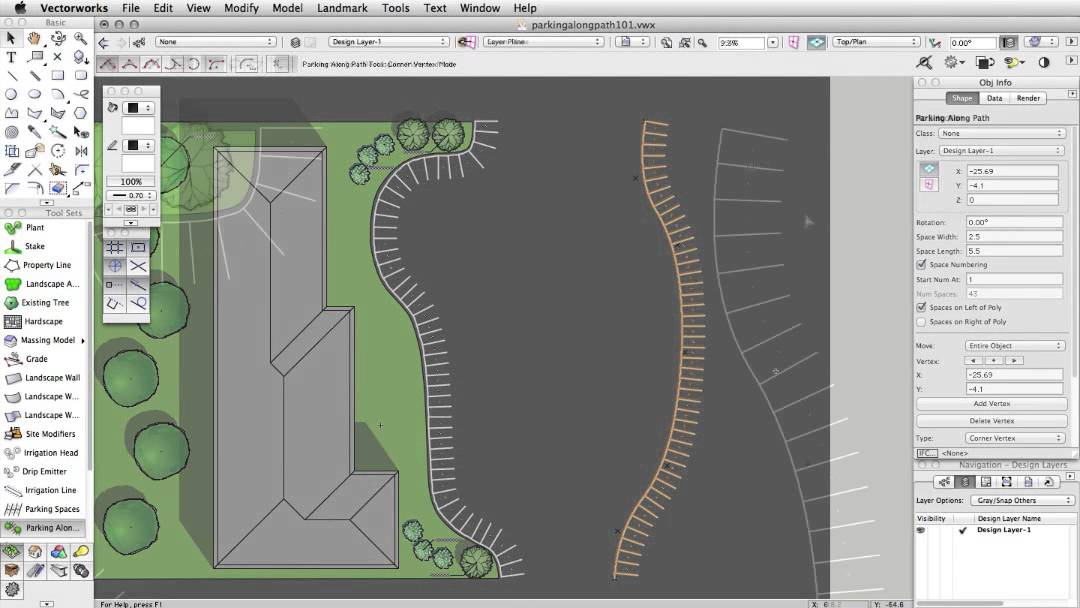The image size is (1080, 608).
Task: Toggle Design Layer-1 visibility eye
Action: pos(921,530)
